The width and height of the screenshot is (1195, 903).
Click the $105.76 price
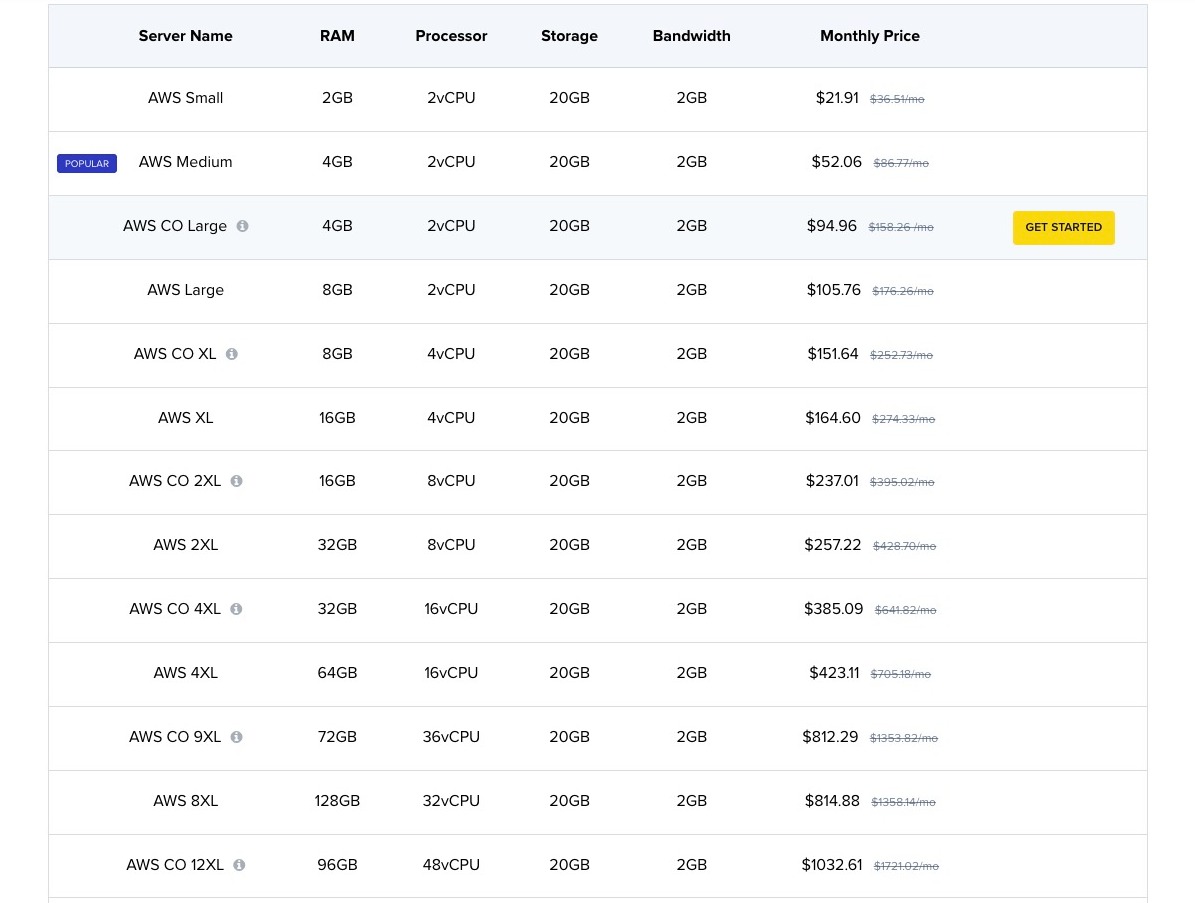pos(833,290)
